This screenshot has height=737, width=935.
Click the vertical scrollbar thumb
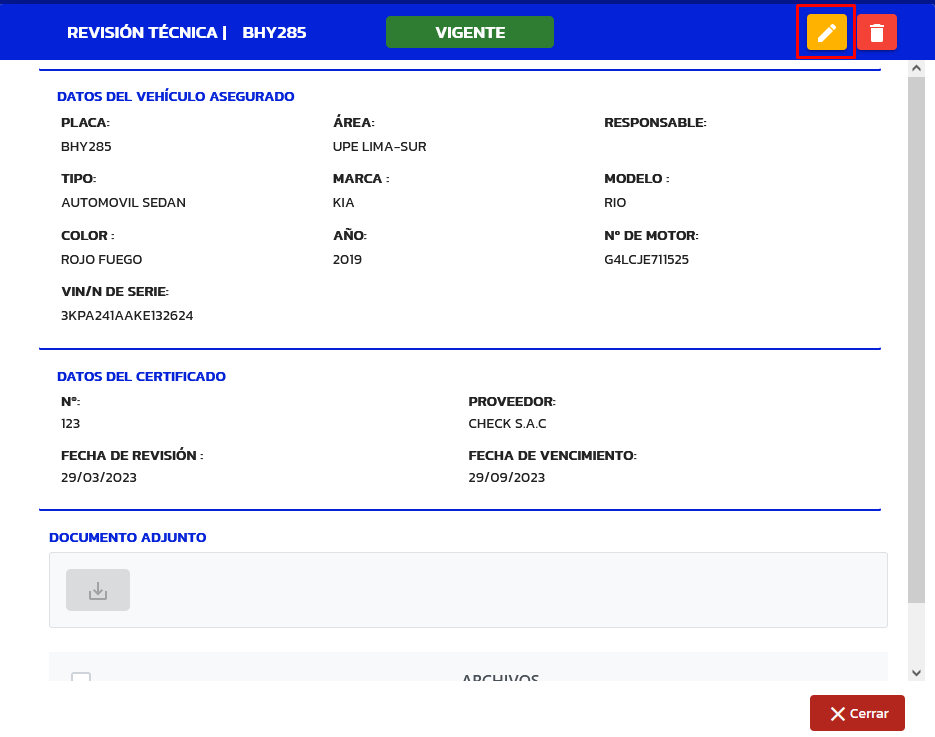tap(916, 340)
